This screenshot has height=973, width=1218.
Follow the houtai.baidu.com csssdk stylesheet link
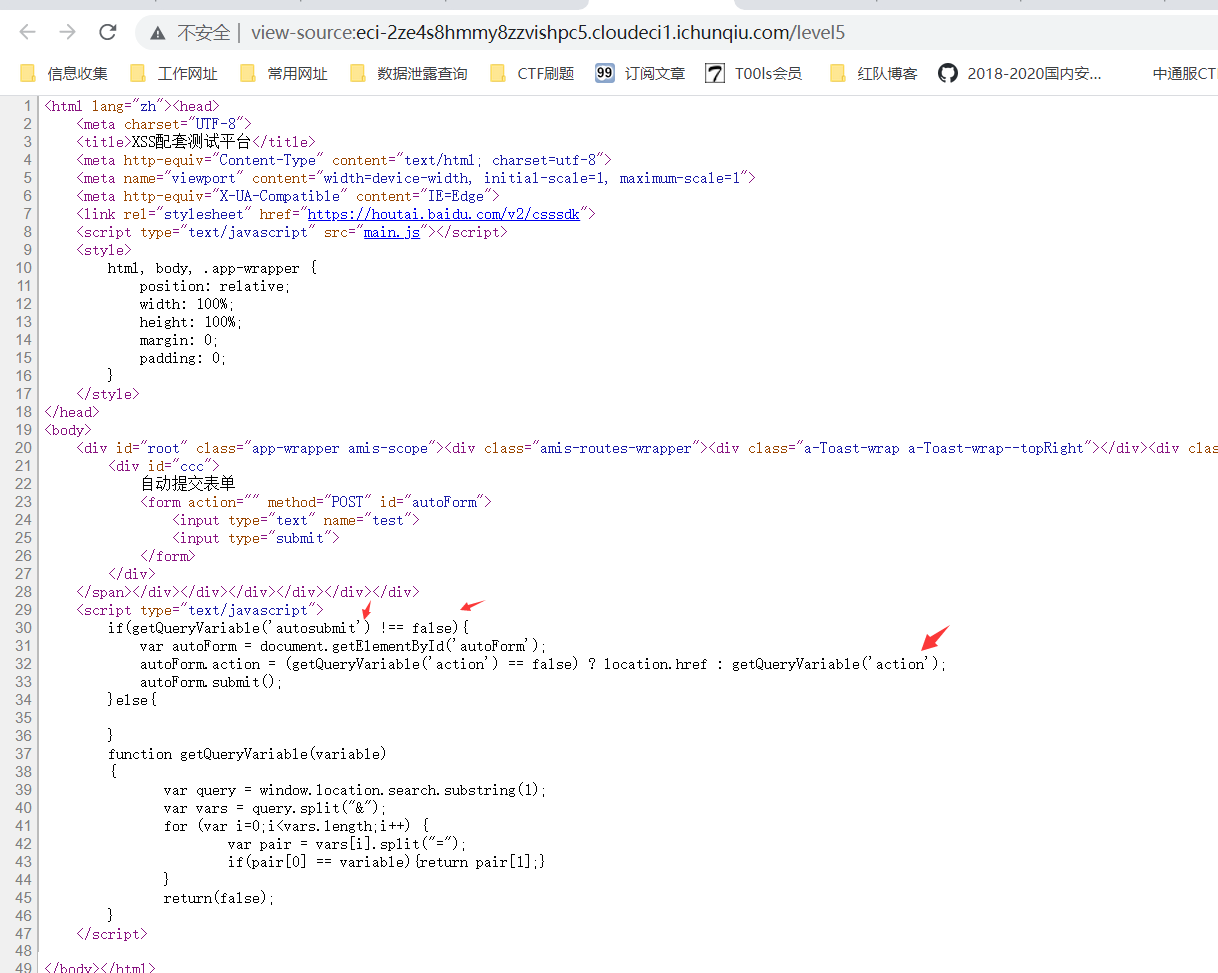click(x=444, y=214)
